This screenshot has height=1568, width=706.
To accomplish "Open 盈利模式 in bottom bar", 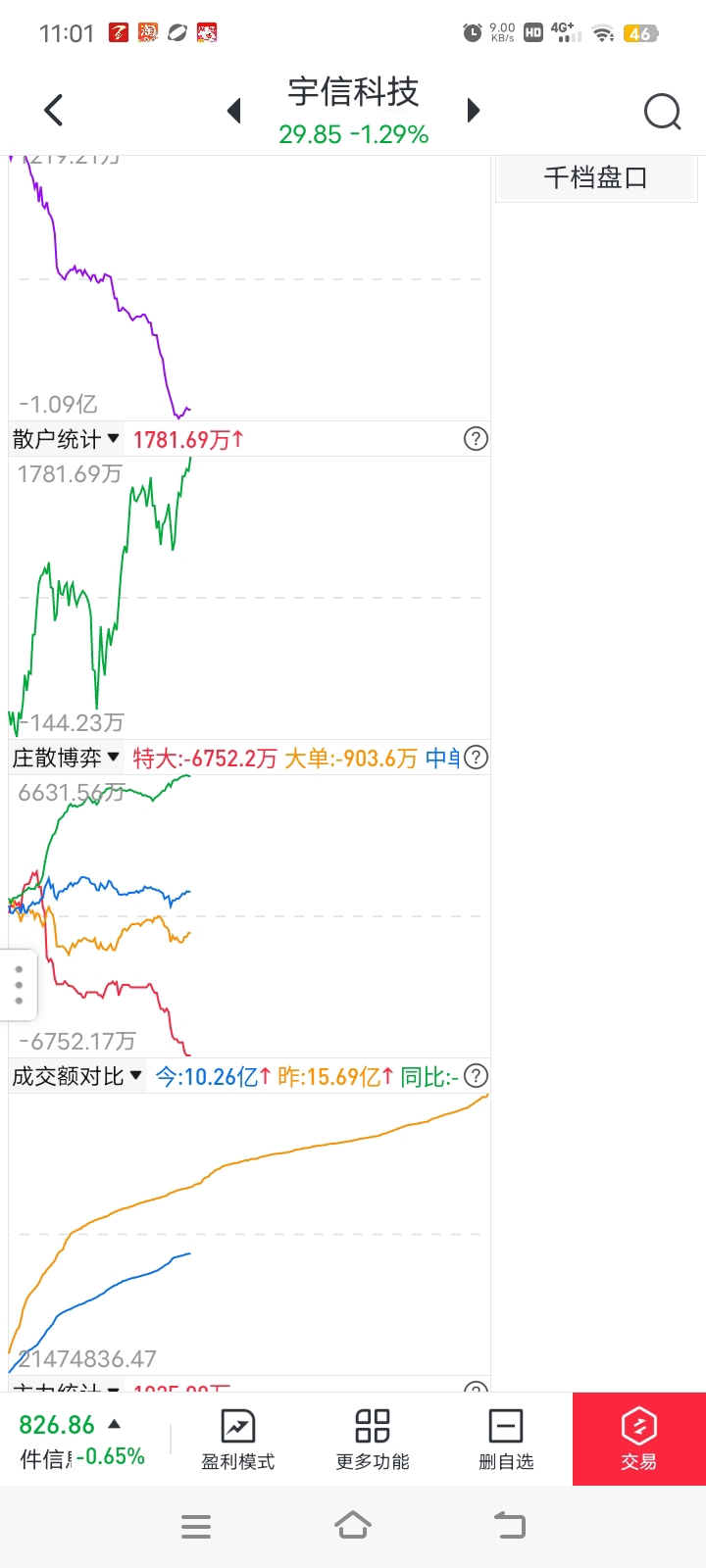I will pos(238,1440).
